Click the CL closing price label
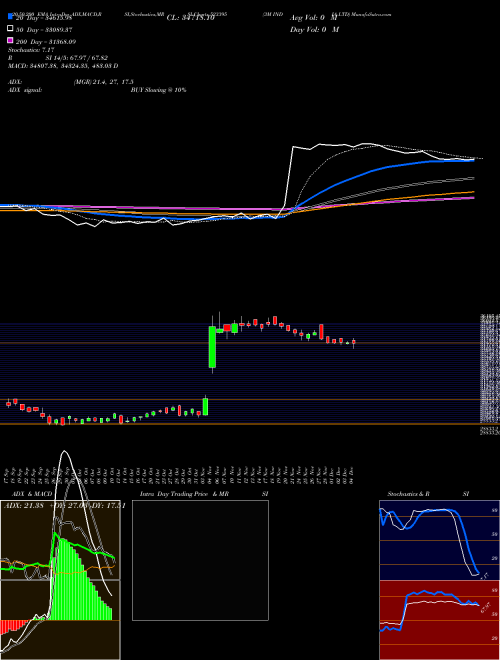 tap(191, 18)
